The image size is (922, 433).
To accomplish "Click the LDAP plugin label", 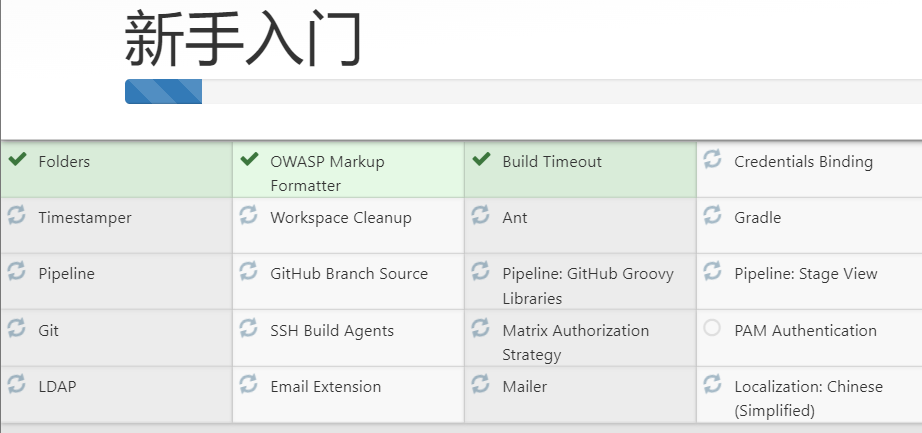I will pyautogui.click(x=58, y=387).
